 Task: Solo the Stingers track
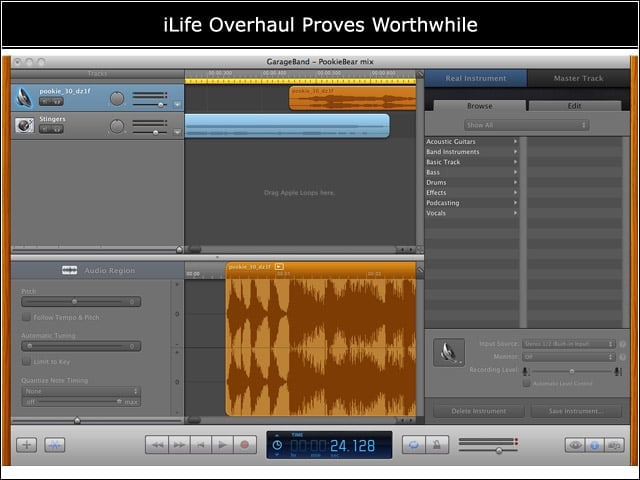click(57, 129)
